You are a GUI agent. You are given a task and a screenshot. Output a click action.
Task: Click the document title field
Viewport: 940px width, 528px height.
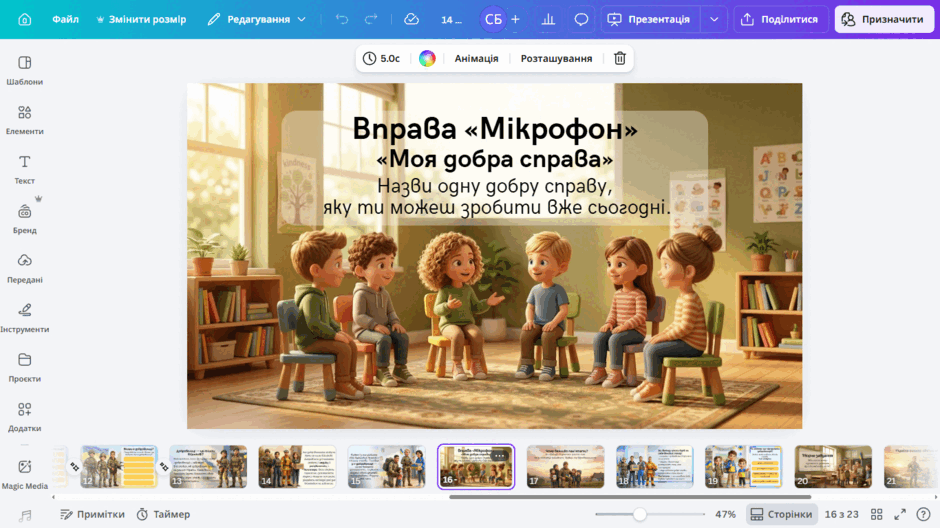coord(451,19)
